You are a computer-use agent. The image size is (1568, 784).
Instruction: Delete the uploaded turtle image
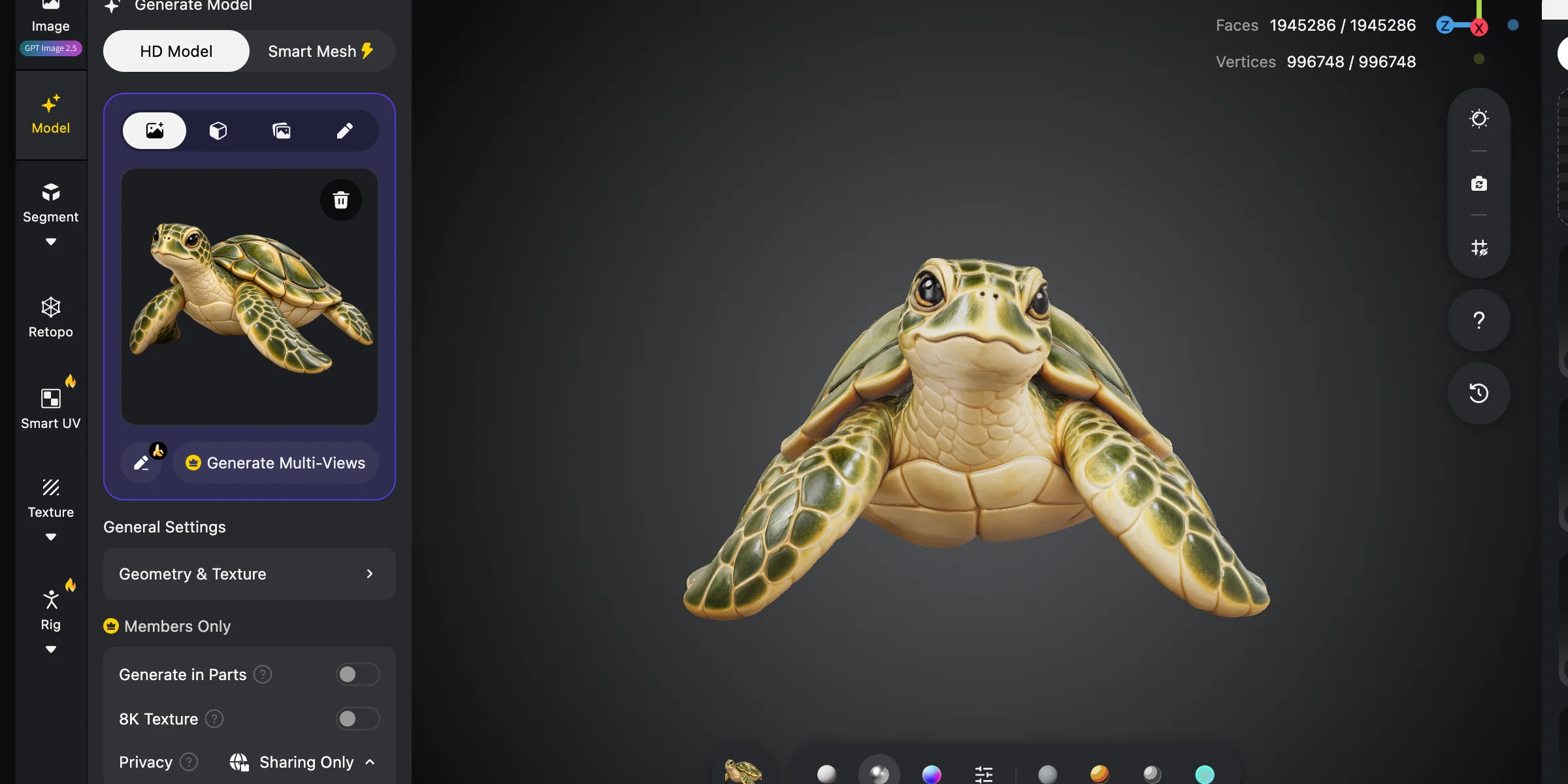tap(341, 200)
